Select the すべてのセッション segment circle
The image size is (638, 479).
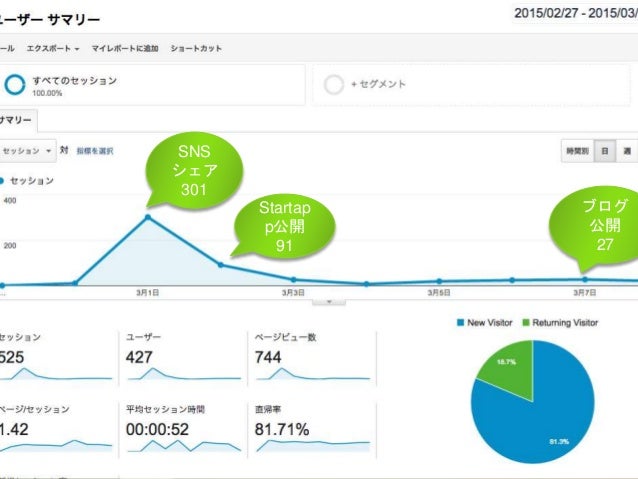pyautogui.click(x=15, y=85)
